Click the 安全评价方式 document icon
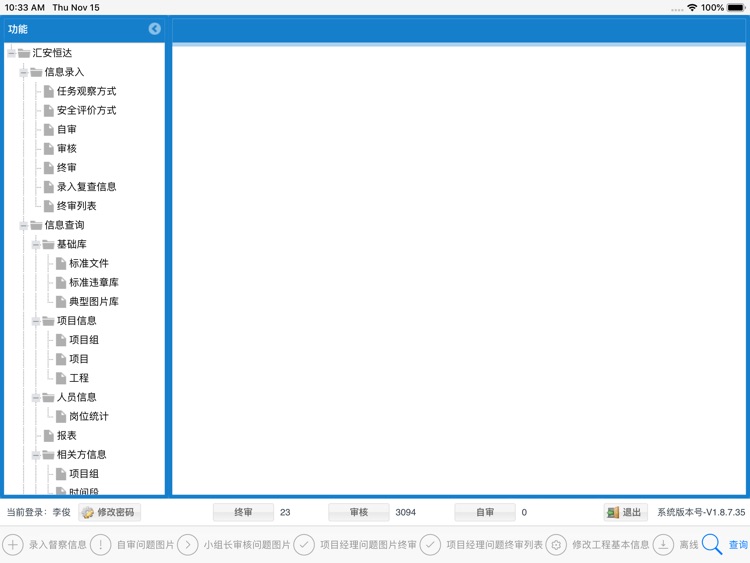This screenshot has width=750, height=563. [48, 110]
